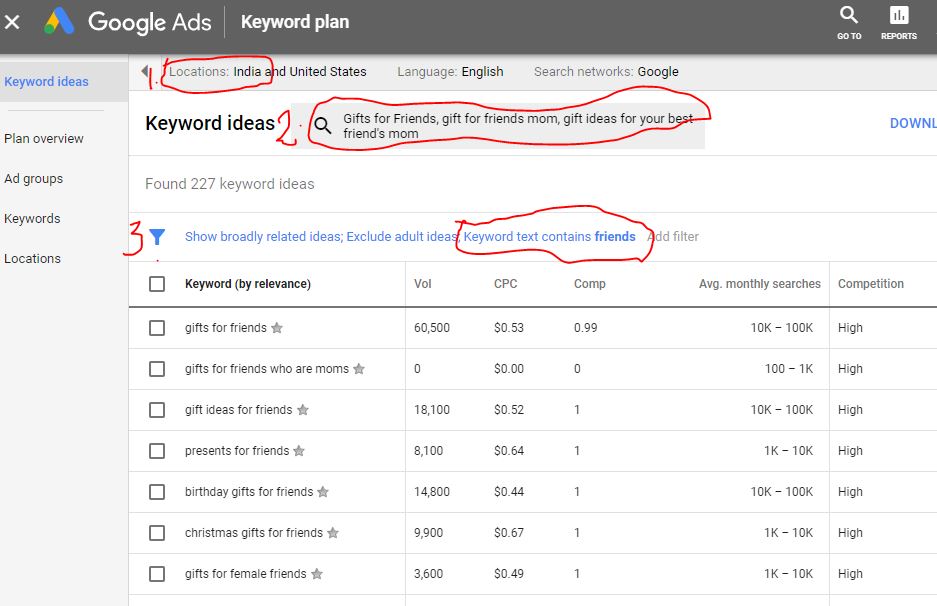Screen dimensions: 937x606
Task: Open the REPORTS chart icon
Action: pos(899,23)
